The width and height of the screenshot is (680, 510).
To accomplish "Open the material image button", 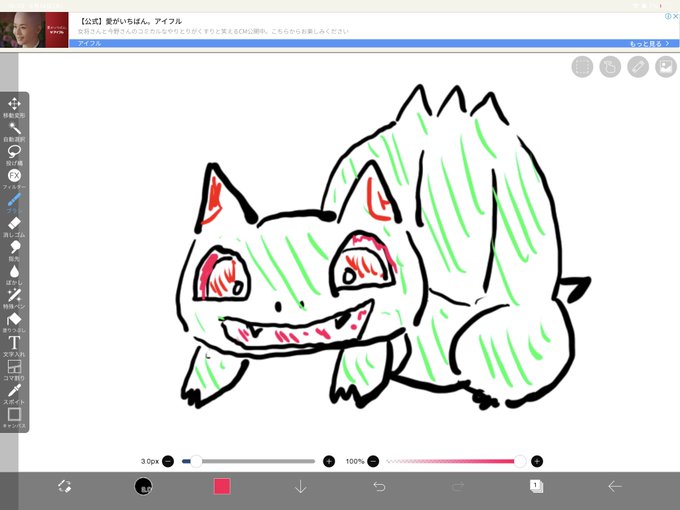I will tap(666, 67).
